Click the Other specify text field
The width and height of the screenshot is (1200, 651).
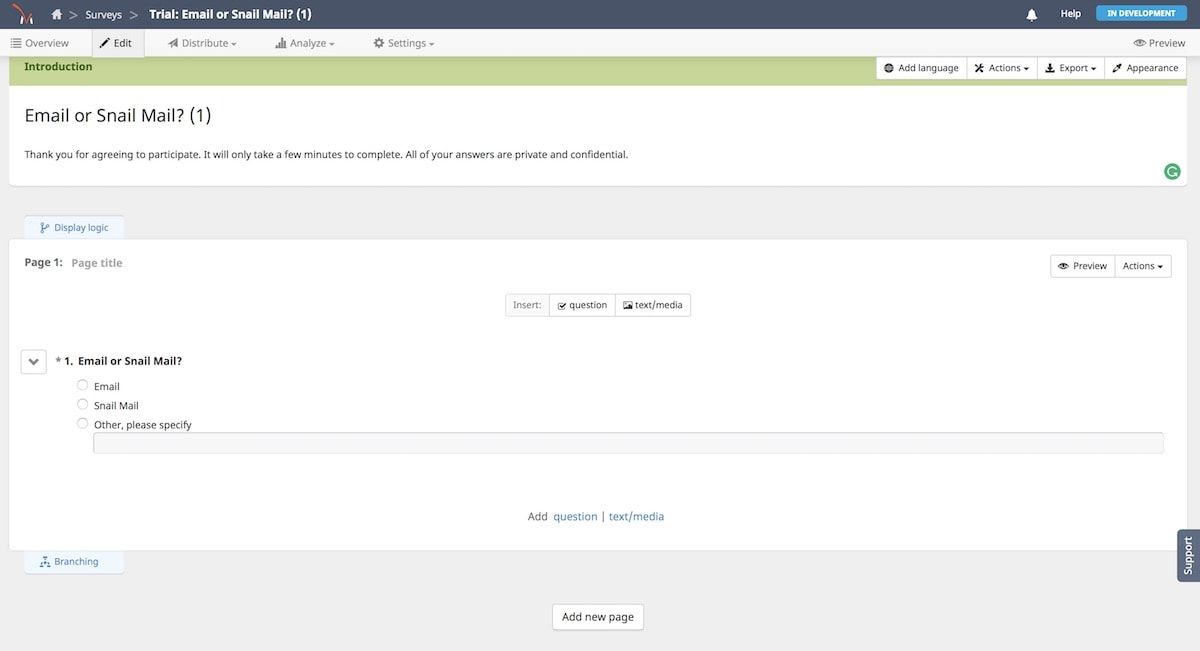click(628, 443)
